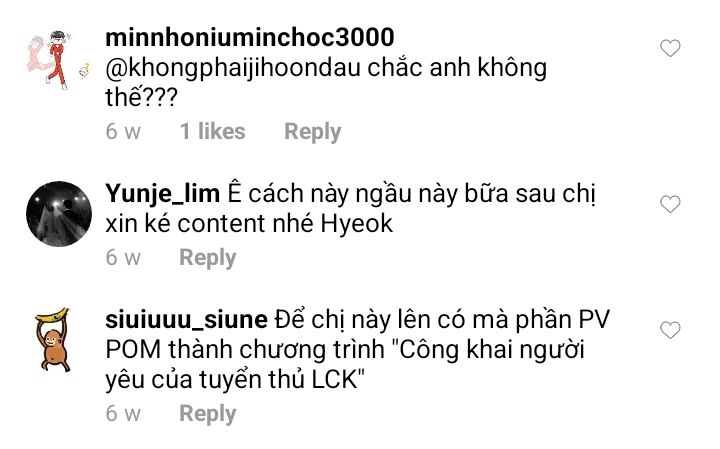Like minnhoniuminchoc3000's comment with the heart
This screenshot has width=720, height=449.
click(x=670, y=48)
